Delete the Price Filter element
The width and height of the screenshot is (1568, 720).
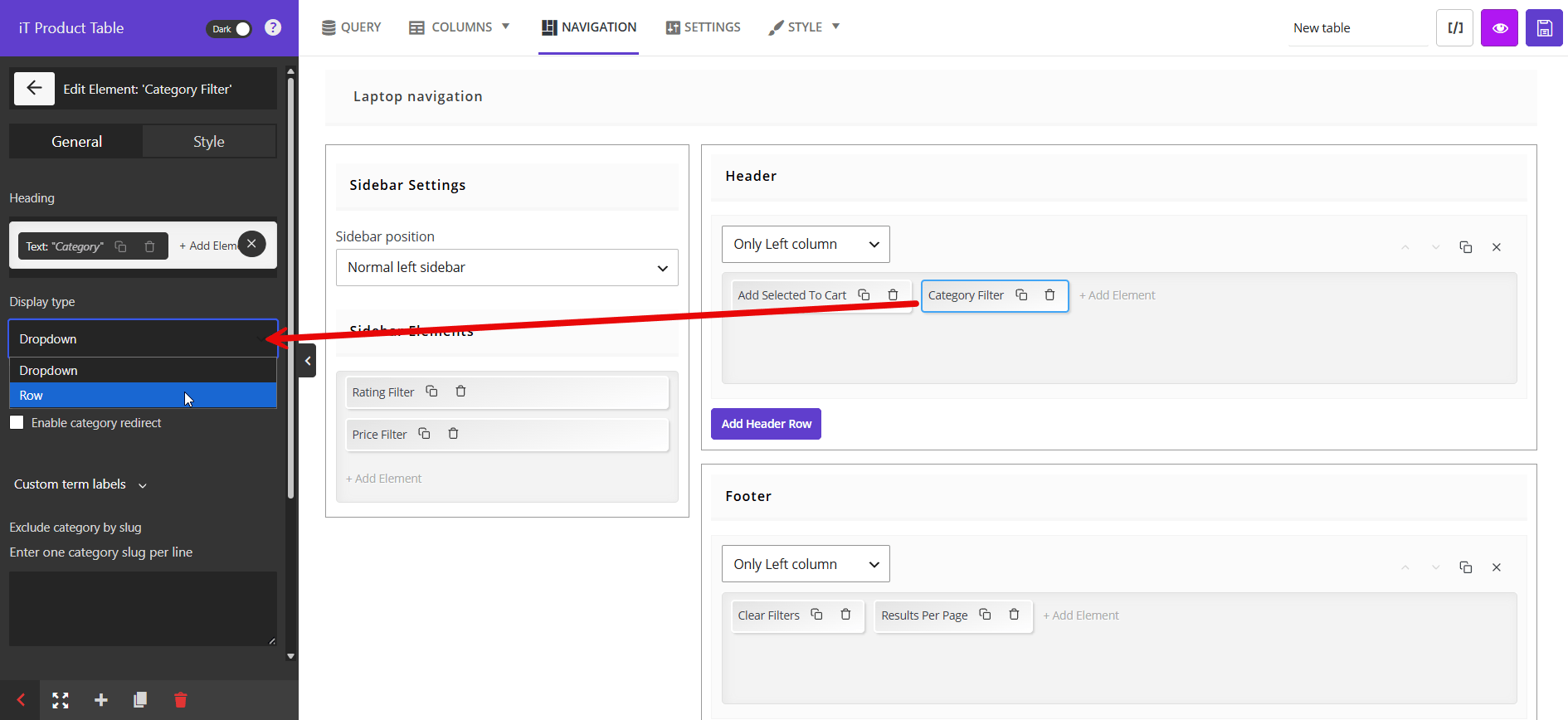[x=453, y=434]
